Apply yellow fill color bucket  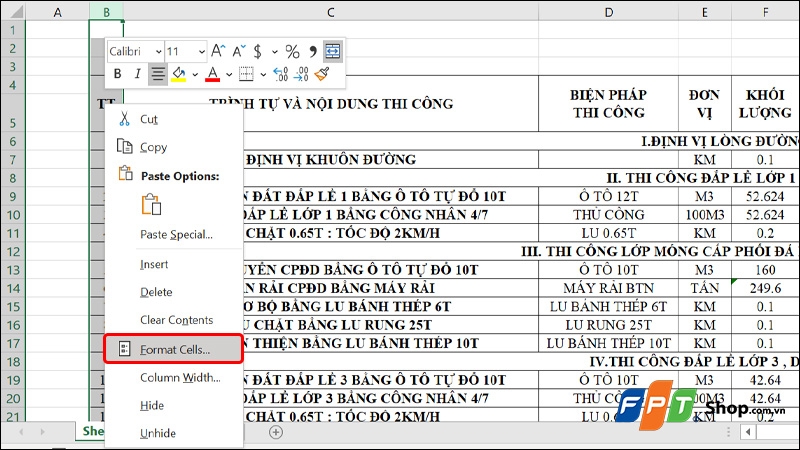(x=179, y=74)
